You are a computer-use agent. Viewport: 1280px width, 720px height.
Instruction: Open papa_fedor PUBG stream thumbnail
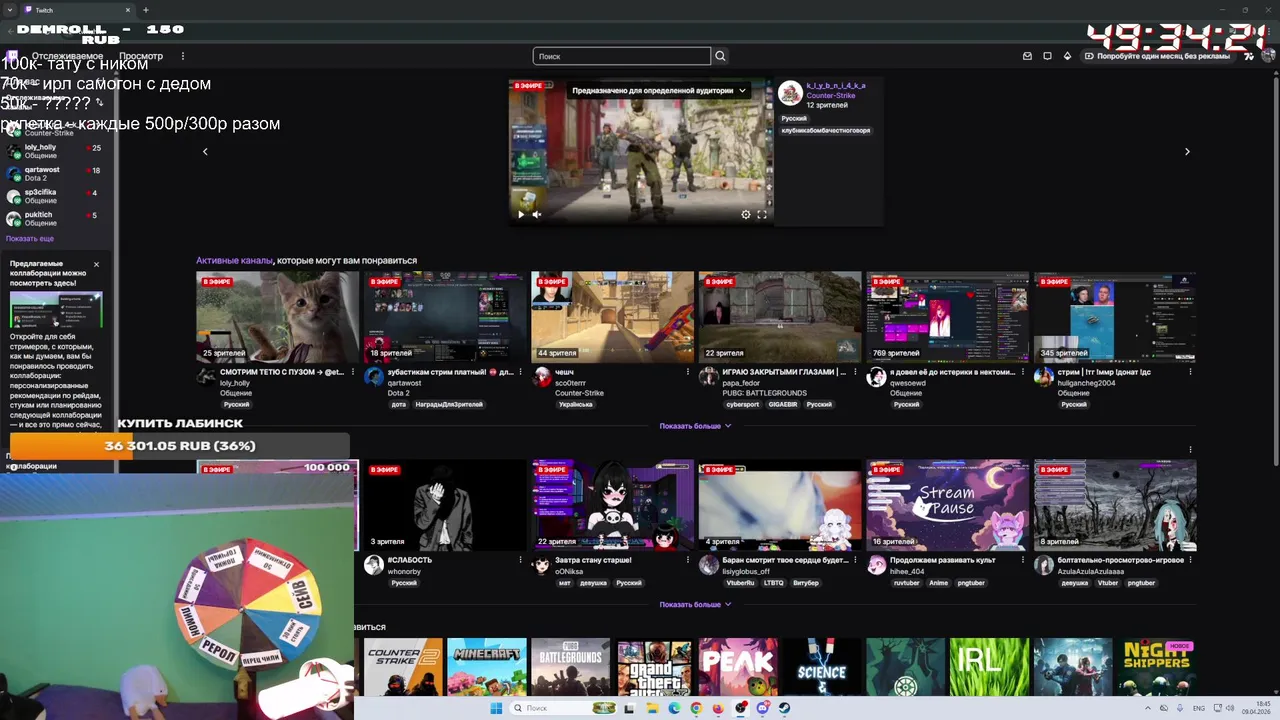pyautogui.click(x=780, y=317)
